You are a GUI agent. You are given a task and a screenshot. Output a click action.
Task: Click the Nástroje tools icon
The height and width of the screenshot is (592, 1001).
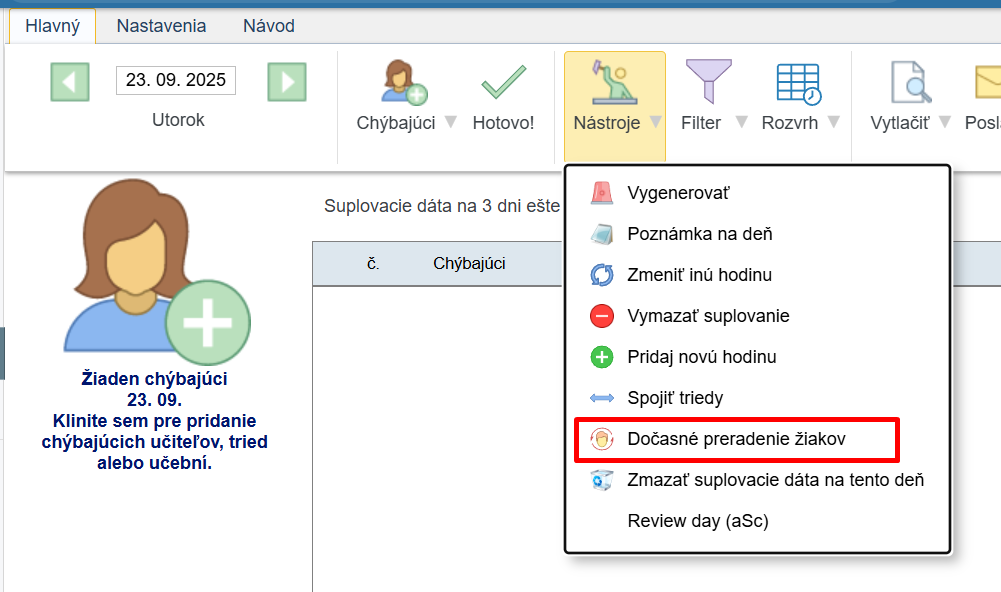pos(614,82)
